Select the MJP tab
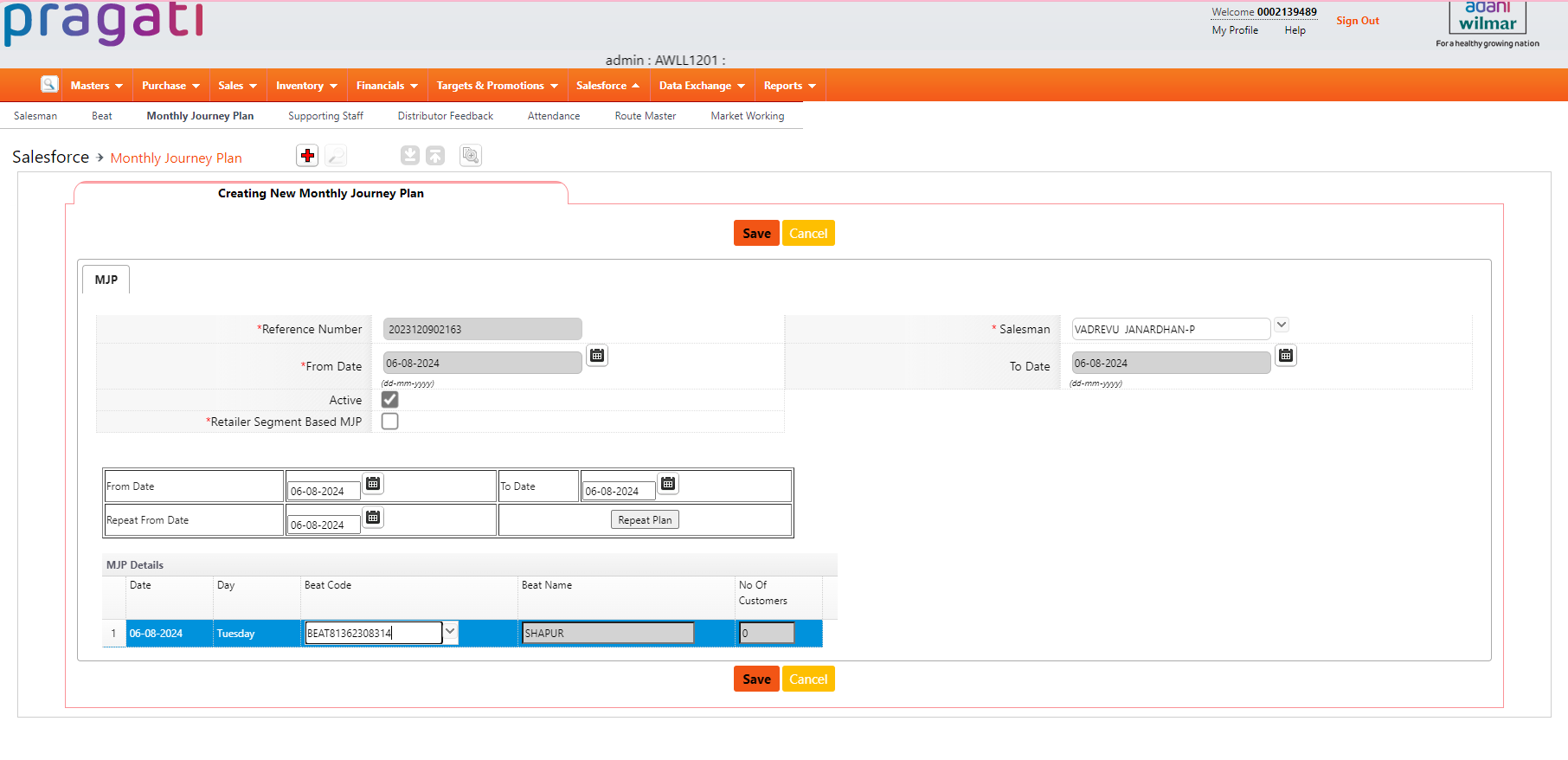1568x760 pixels. click(x=106, y=280)
